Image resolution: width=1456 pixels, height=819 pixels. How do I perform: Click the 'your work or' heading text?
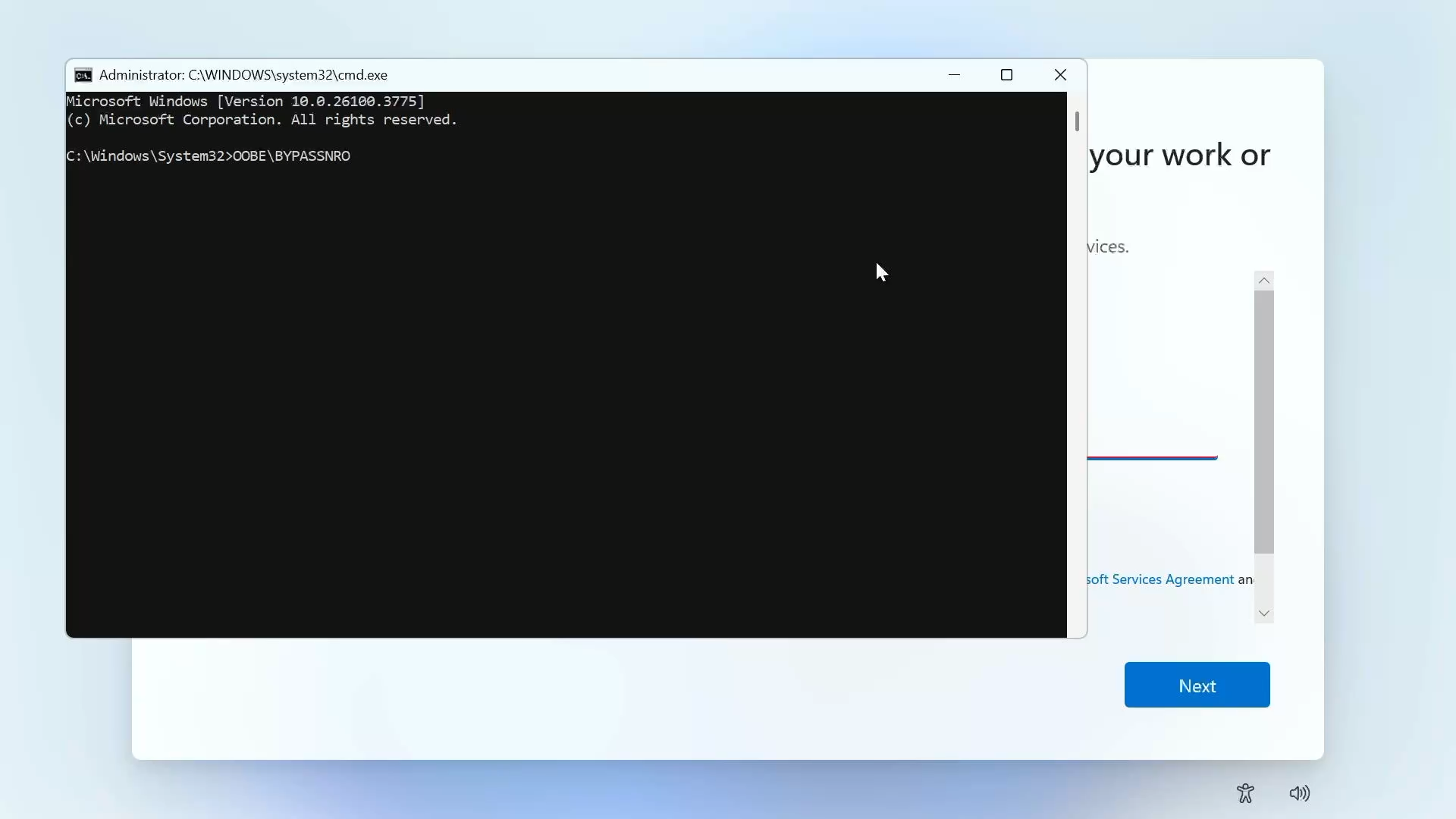1179,155
